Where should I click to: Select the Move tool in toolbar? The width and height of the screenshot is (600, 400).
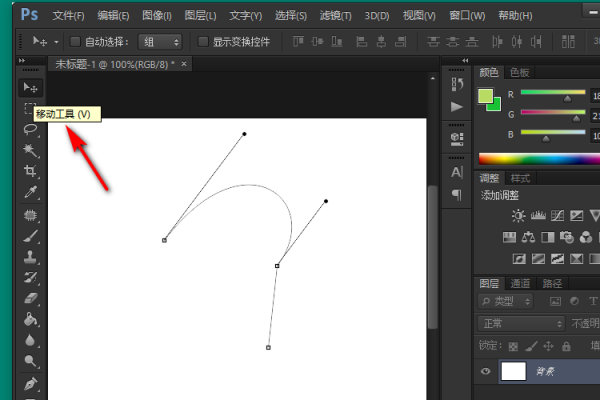tap(30, 88)
